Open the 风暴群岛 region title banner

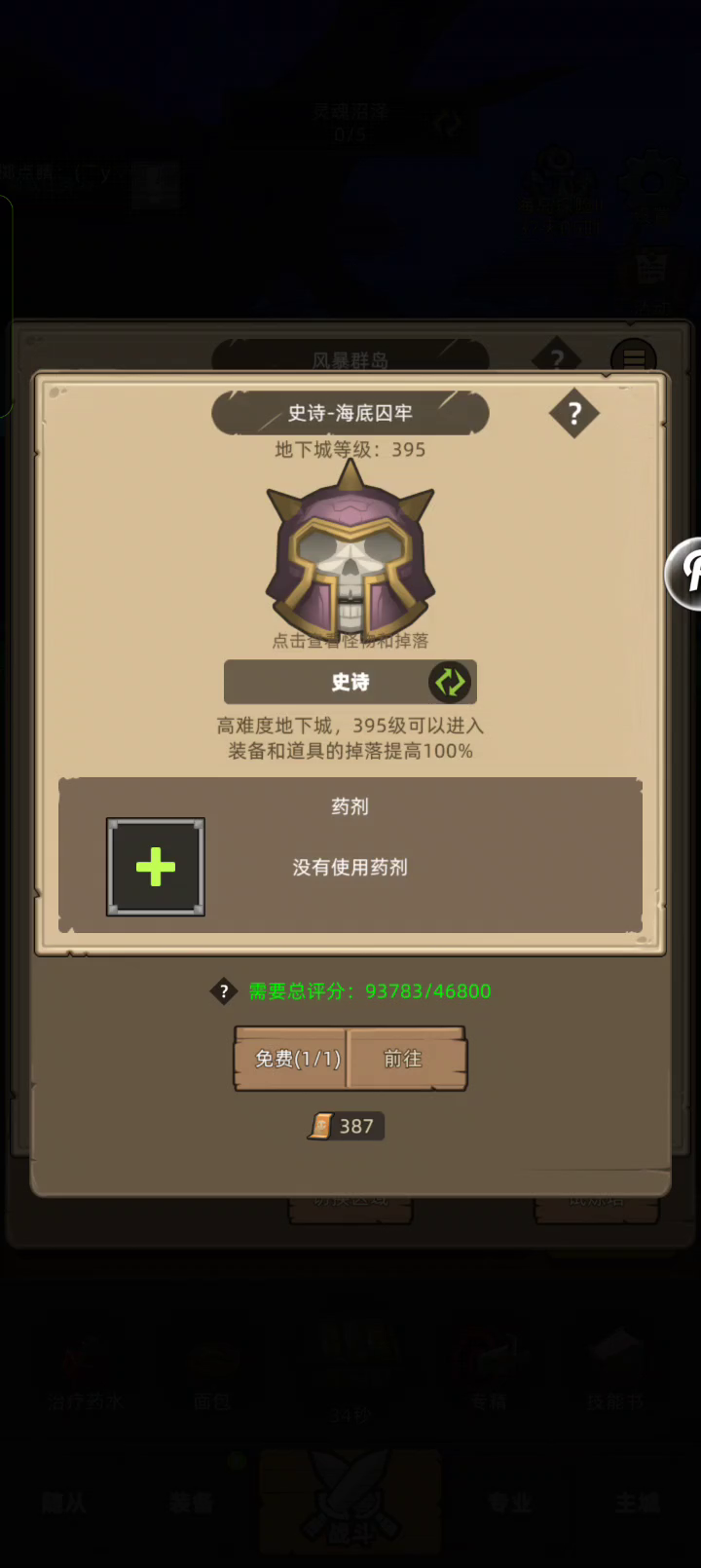coord(350,358)
